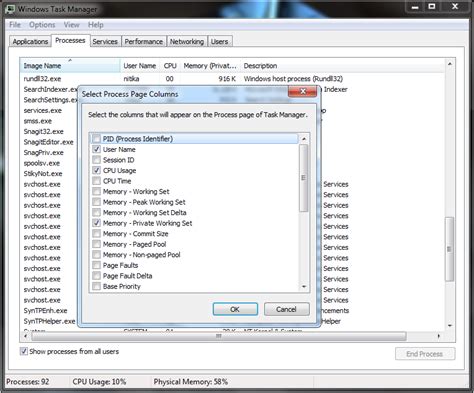
Task: Click the process list vertical scrollbar thumb
Action: 449,249
